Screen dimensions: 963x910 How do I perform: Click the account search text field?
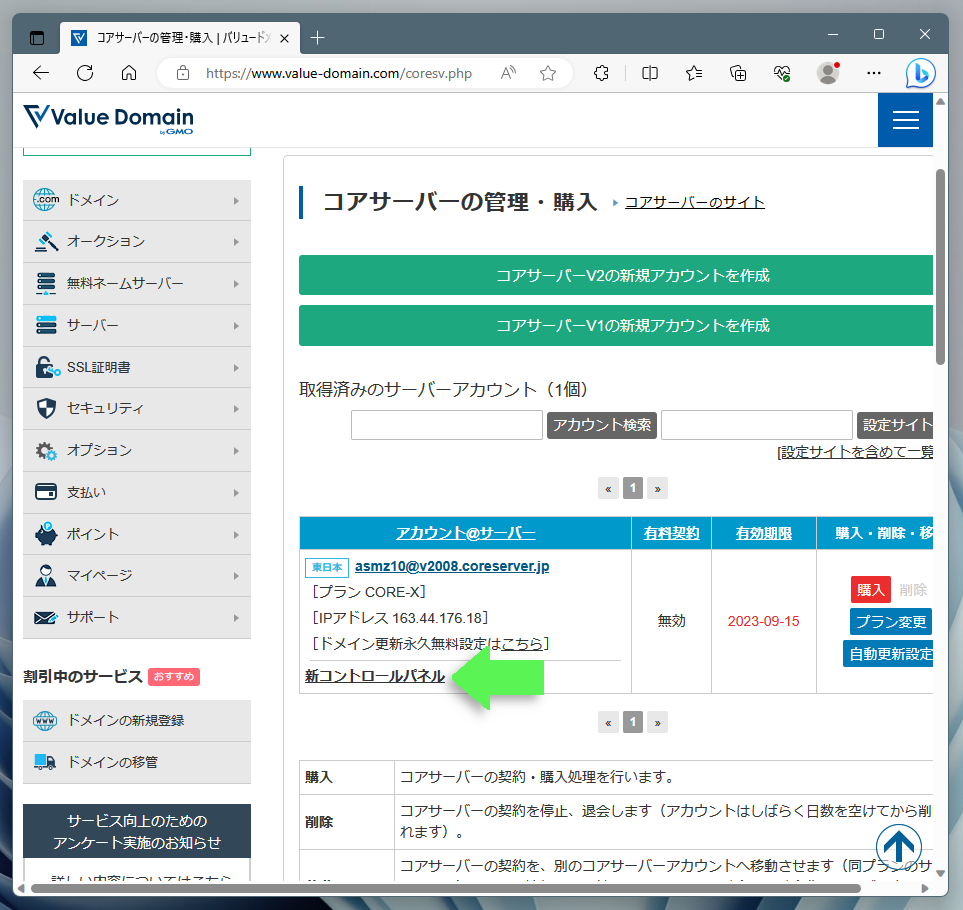446,425
